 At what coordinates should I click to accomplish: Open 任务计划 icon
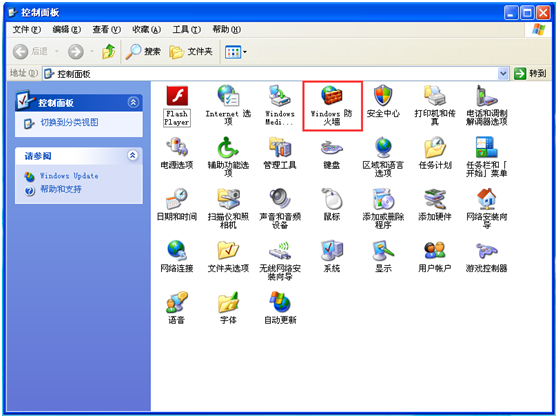(435, 153)
